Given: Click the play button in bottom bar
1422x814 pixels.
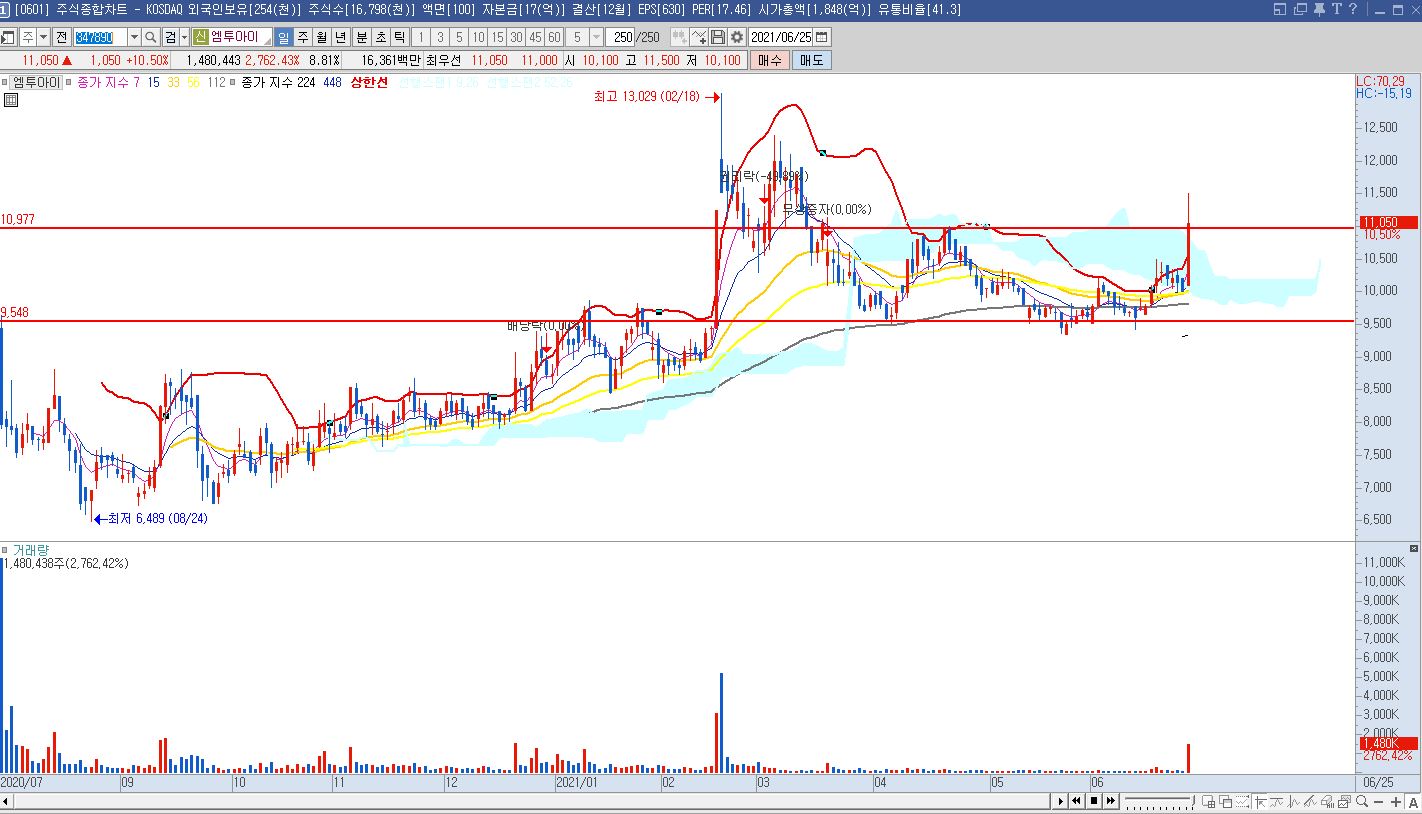Looking at the screenshot, I should (1060, 801).
